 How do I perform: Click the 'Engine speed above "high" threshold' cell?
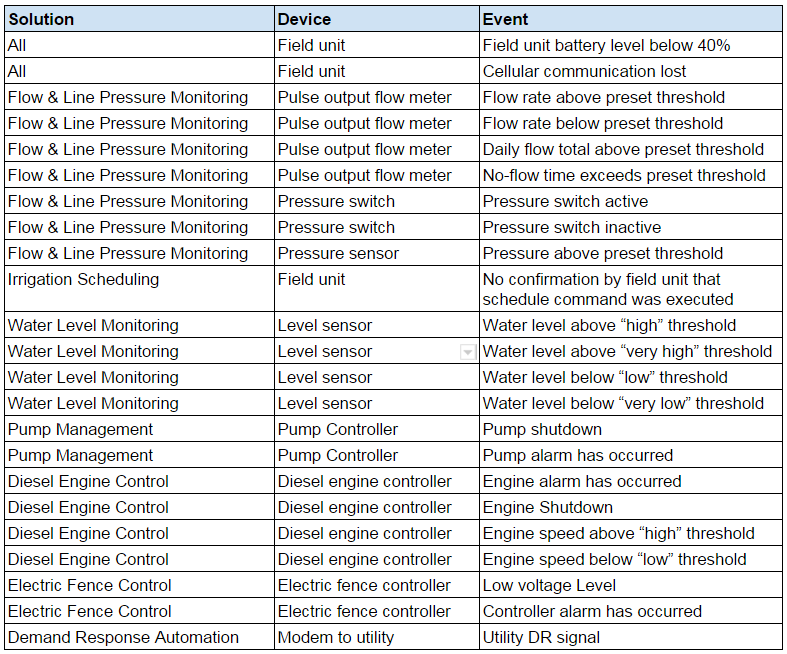click(618, 533)
